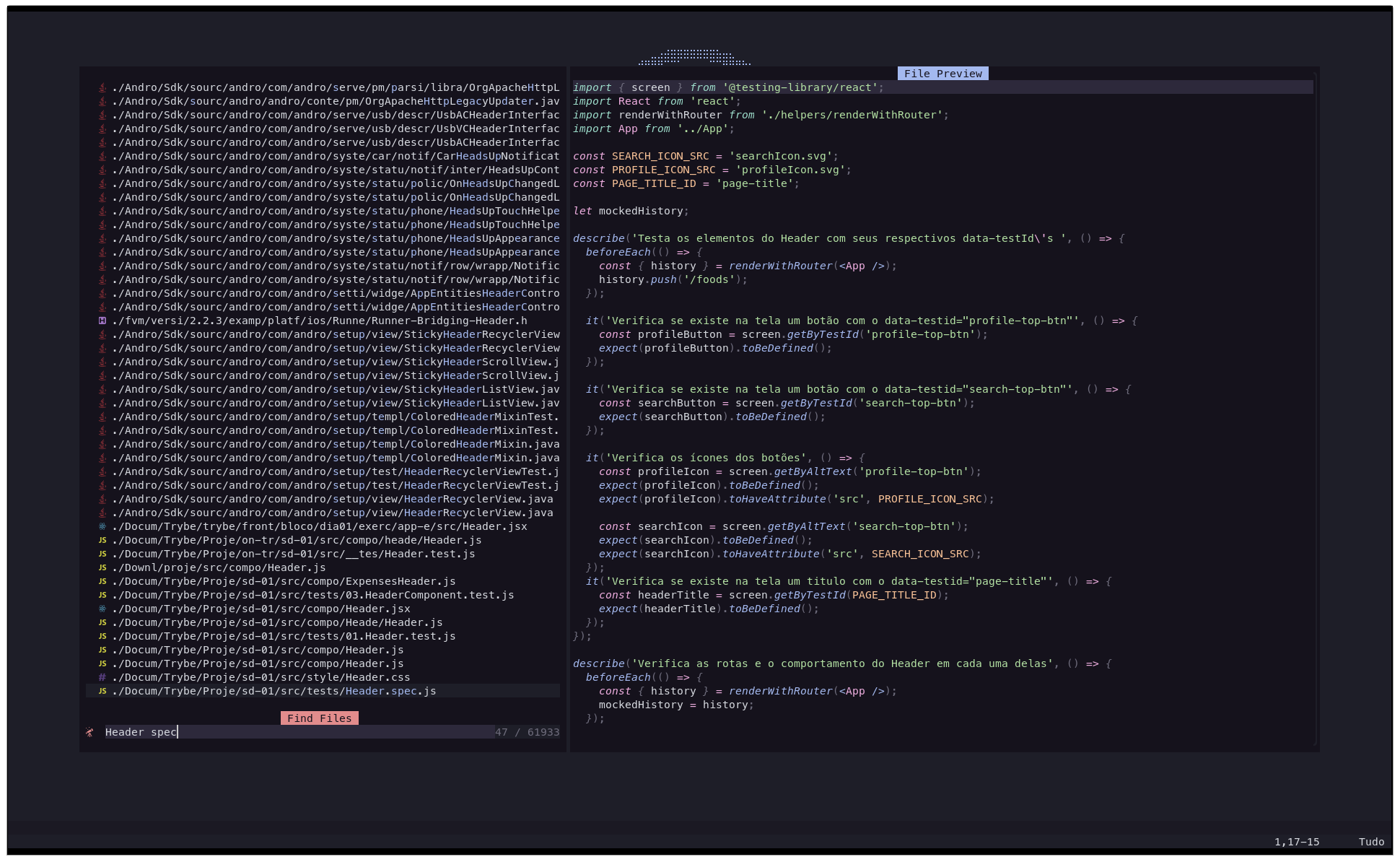Click the 1,17-15 cursor position indicator
The height and width of the screenshot is (862, 1400).
click(1296, 842)
